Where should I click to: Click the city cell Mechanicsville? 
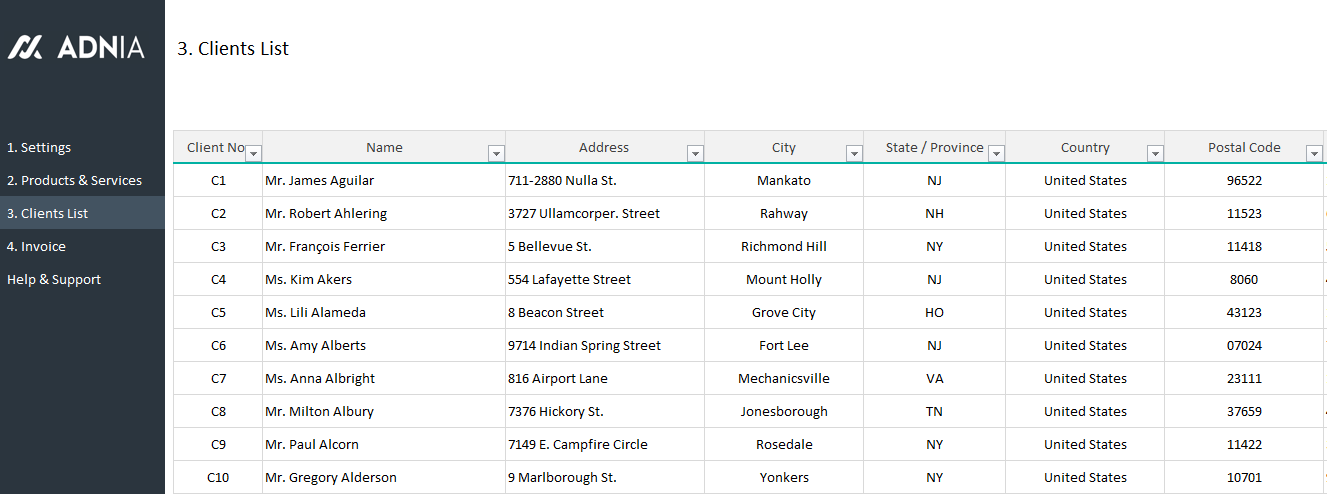pos(783,378)
